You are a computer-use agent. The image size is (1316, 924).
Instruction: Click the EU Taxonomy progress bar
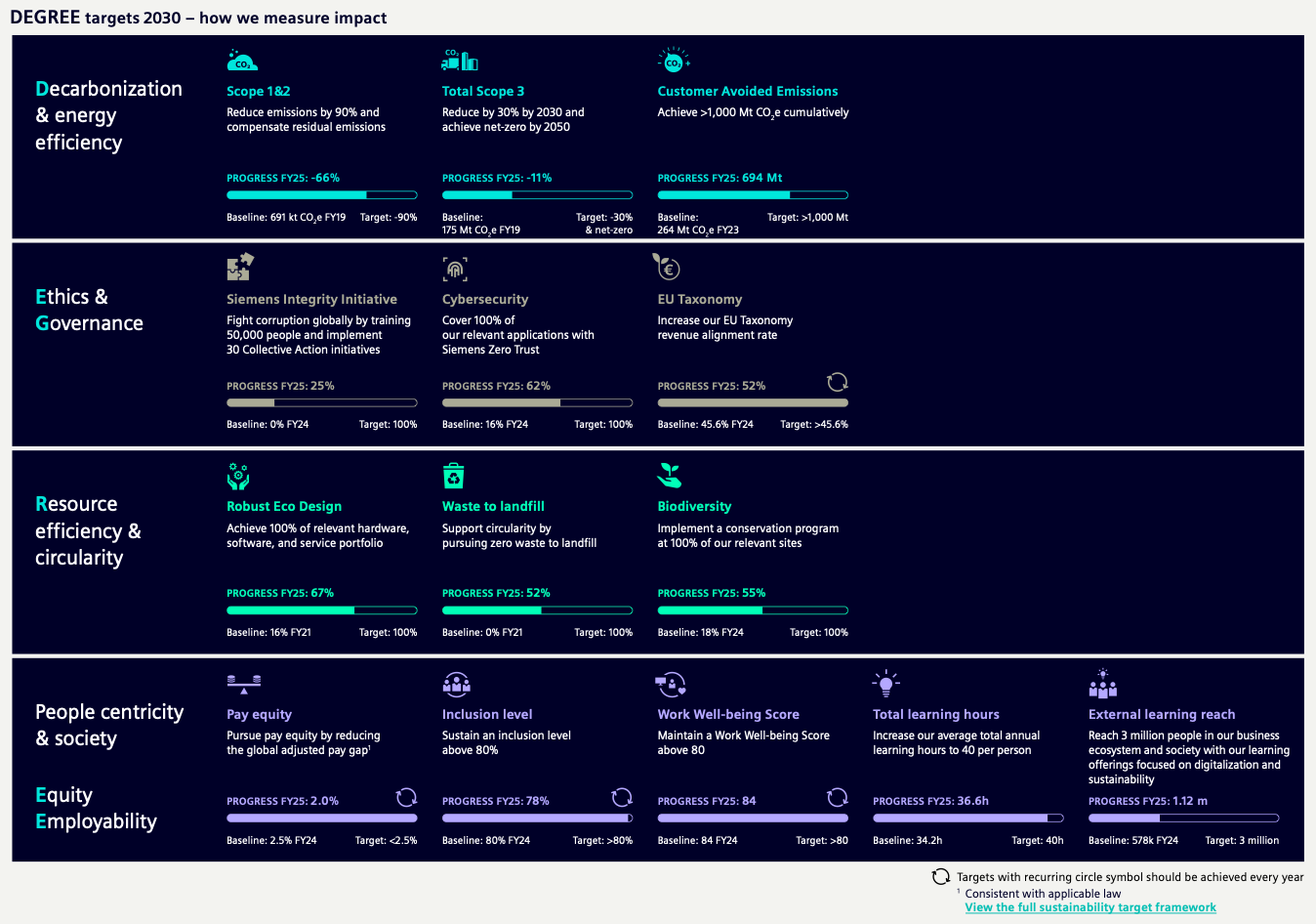[x=753, y=402]
